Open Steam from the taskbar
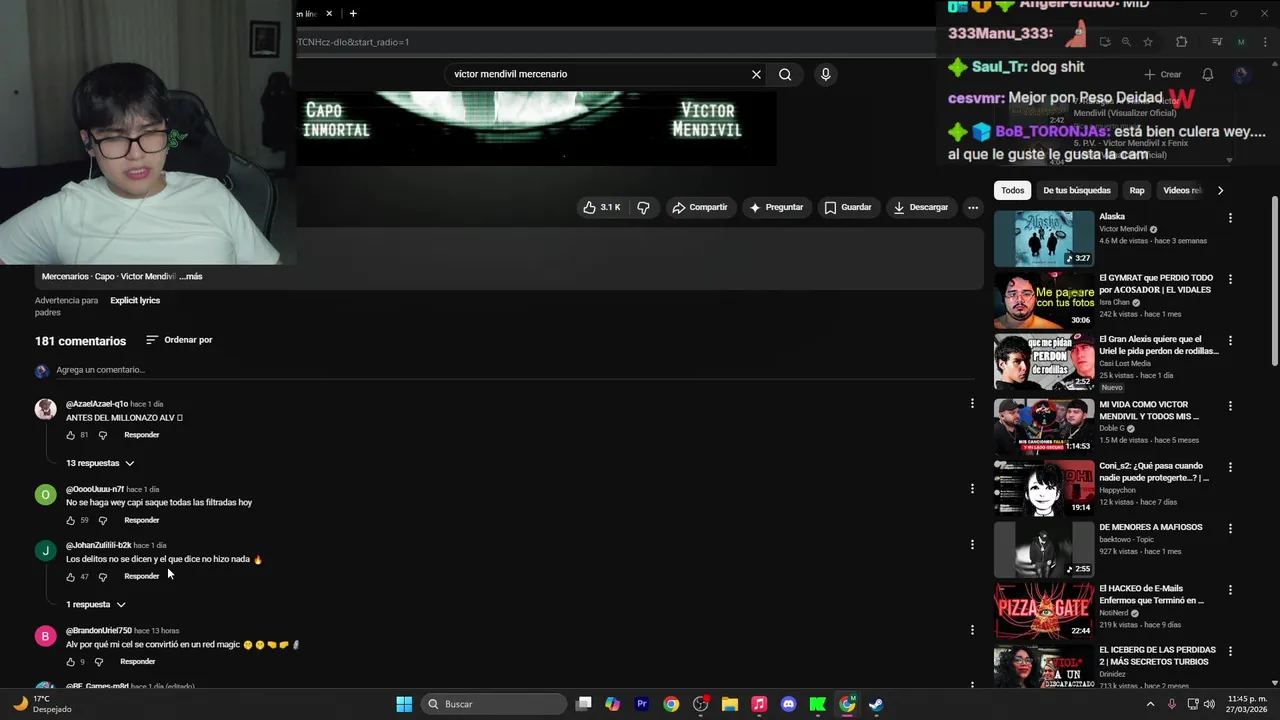 [x=876, y=704]
